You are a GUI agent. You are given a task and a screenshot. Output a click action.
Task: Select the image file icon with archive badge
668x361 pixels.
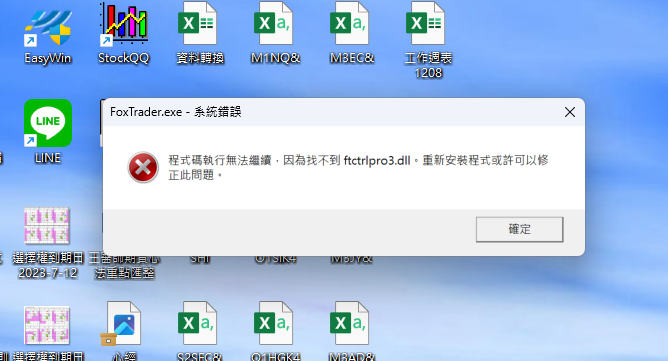tap(121, 323)
